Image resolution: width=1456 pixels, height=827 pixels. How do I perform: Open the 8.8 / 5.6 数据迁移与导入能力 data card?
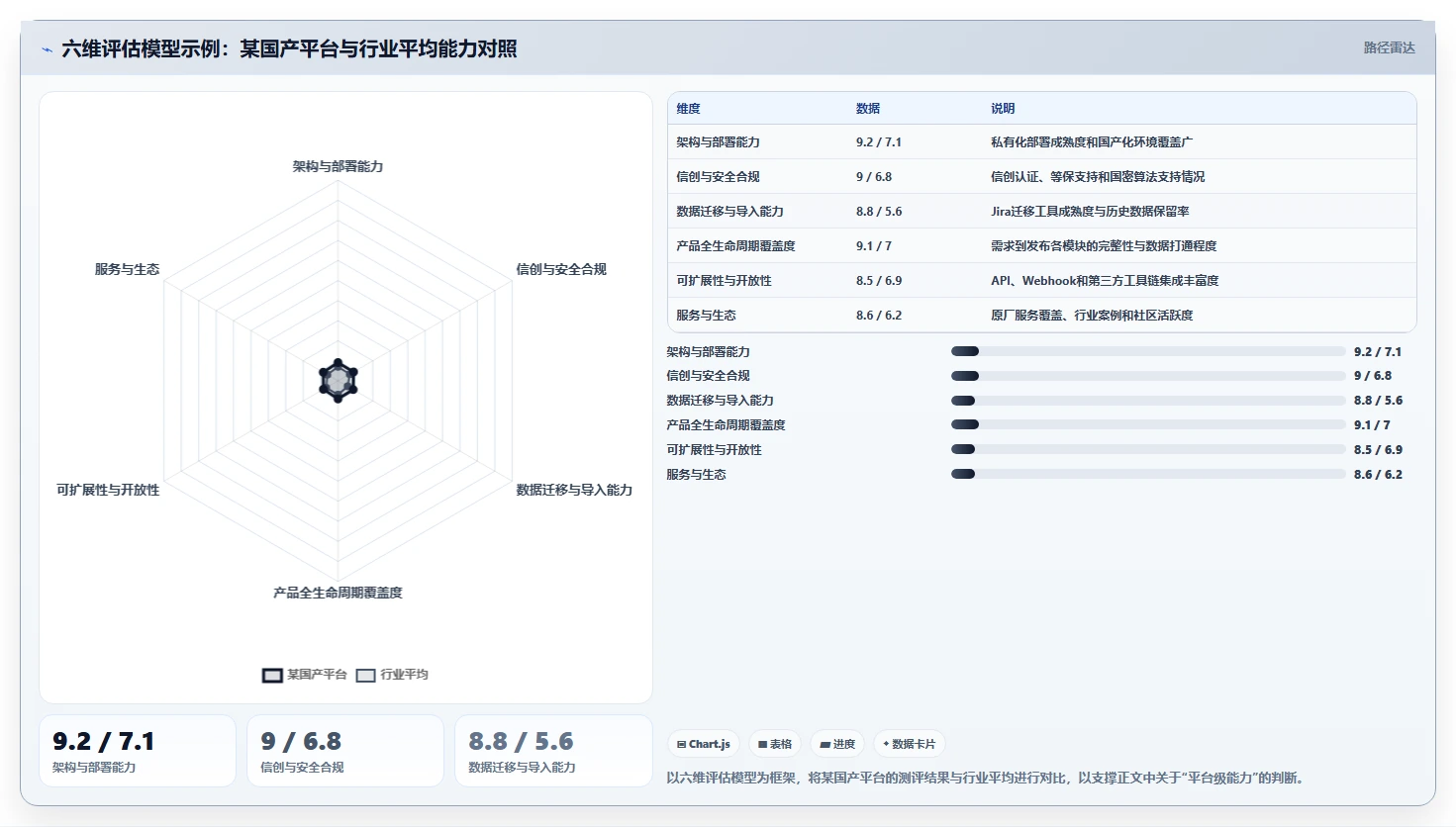point(553,751)
